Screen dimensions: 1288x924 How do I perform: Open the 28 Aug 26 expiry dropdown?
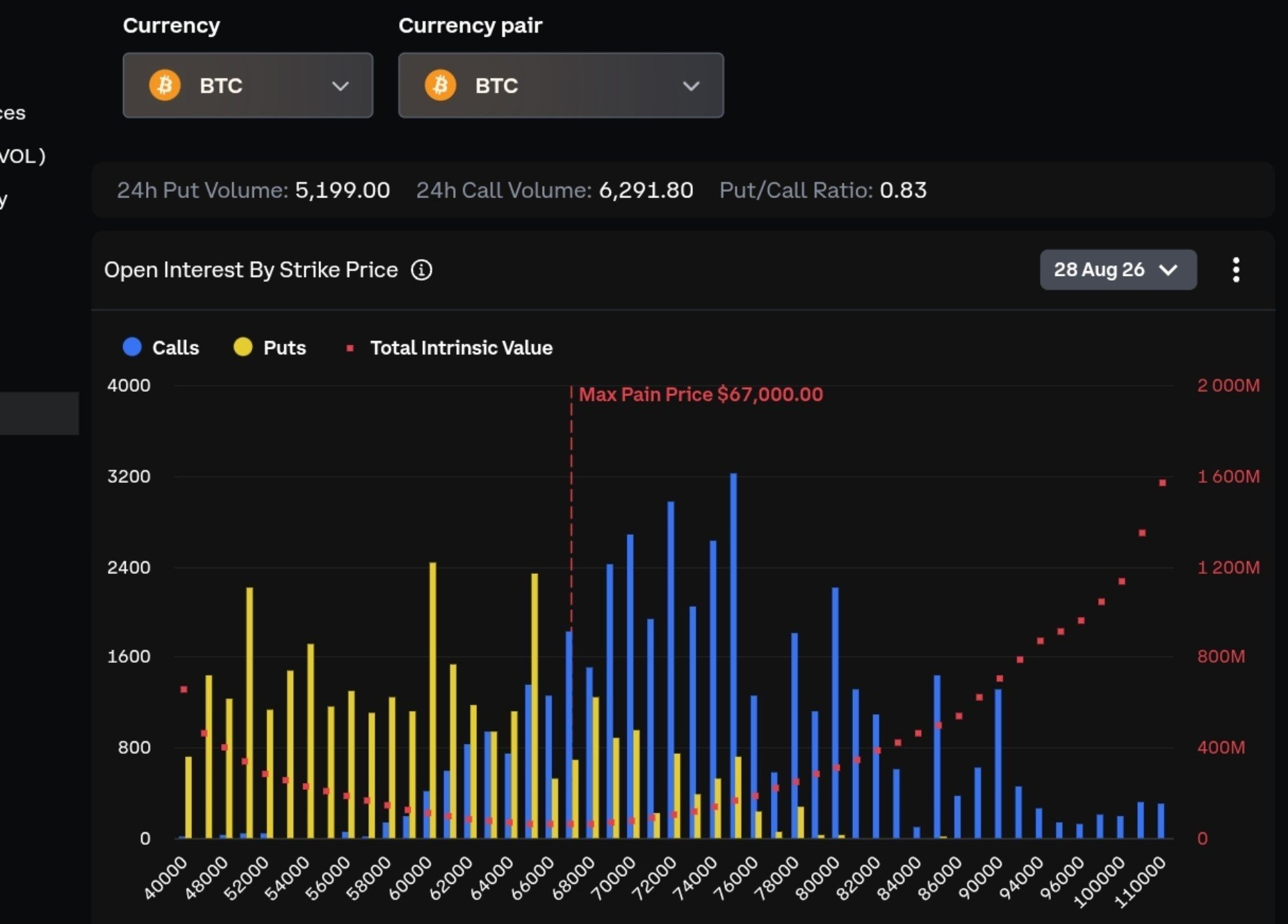[x=1118, y=270]
